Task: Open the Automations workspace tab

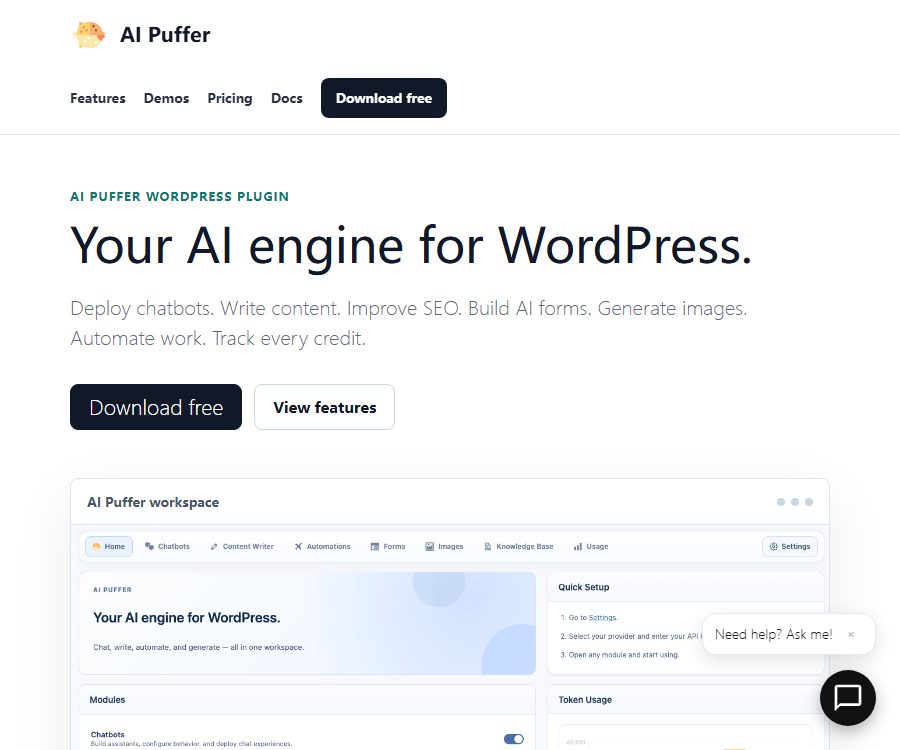Action: pos(322,546)
